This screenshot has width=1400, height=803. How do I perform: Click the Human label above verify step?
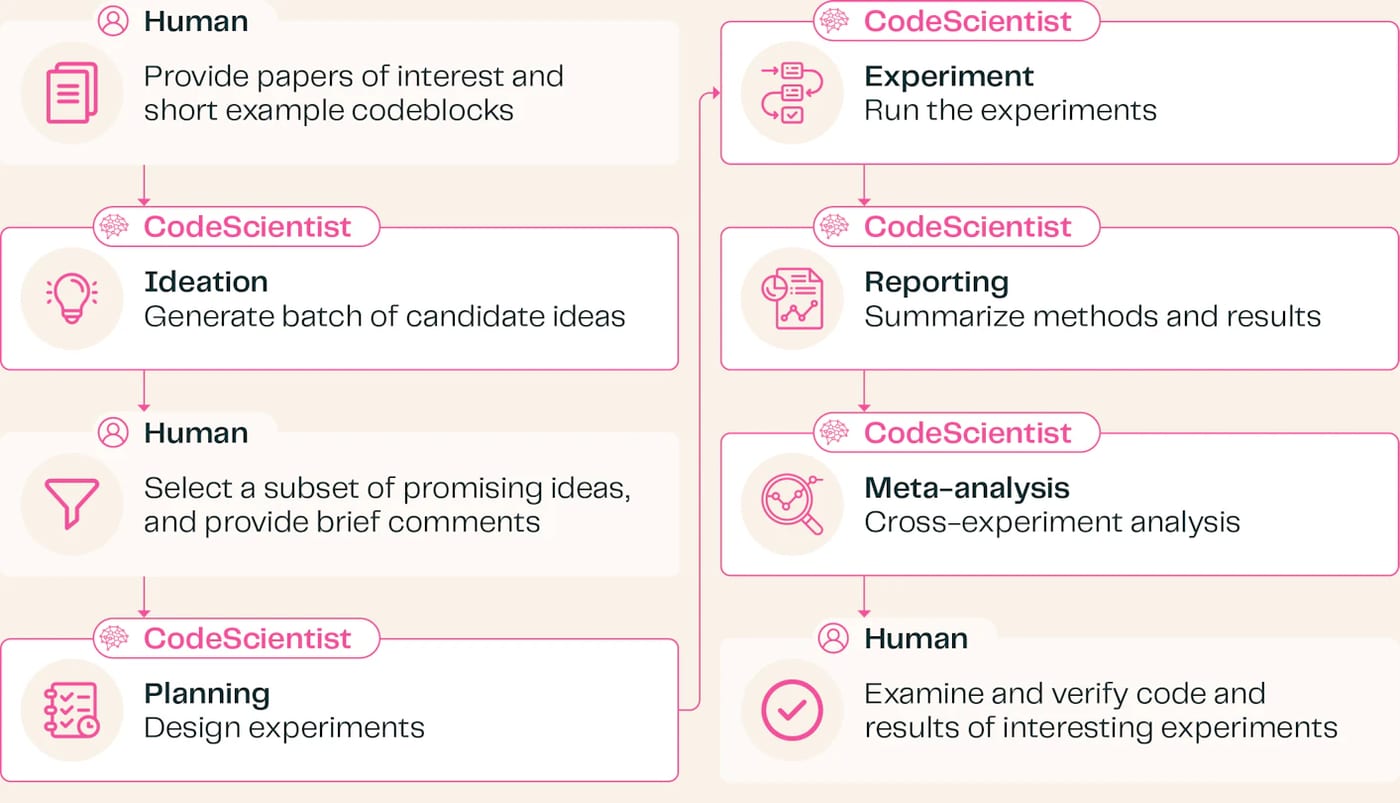(916, 639)
